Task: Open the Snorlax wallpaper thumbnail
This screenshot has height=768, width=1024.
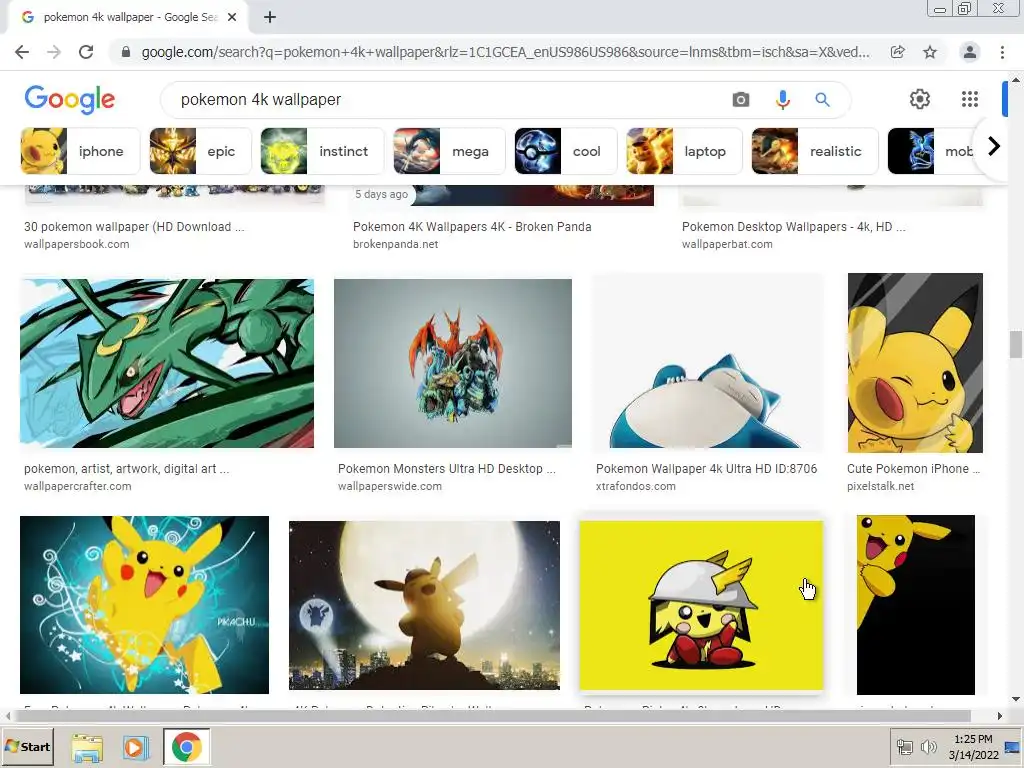Action: pos(707,363)
